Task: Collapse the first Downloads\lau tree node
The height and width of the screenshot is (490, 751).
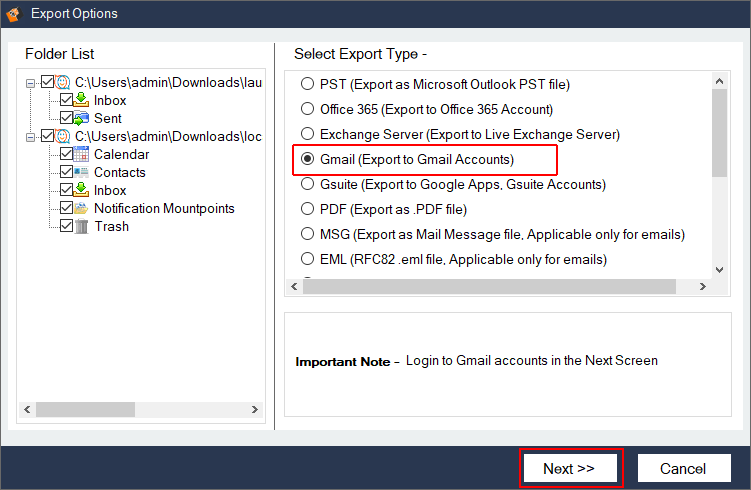Action: [31, 83]
